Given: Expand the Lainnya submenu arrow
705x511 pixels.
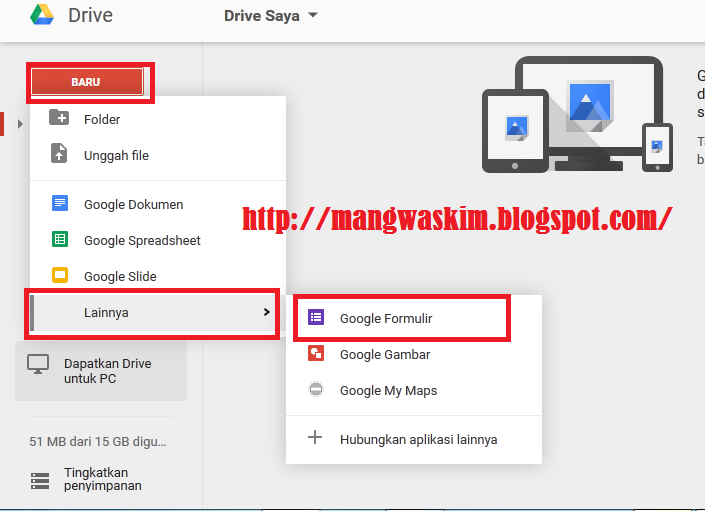Looking at the screenshot, I should (266, 312).
